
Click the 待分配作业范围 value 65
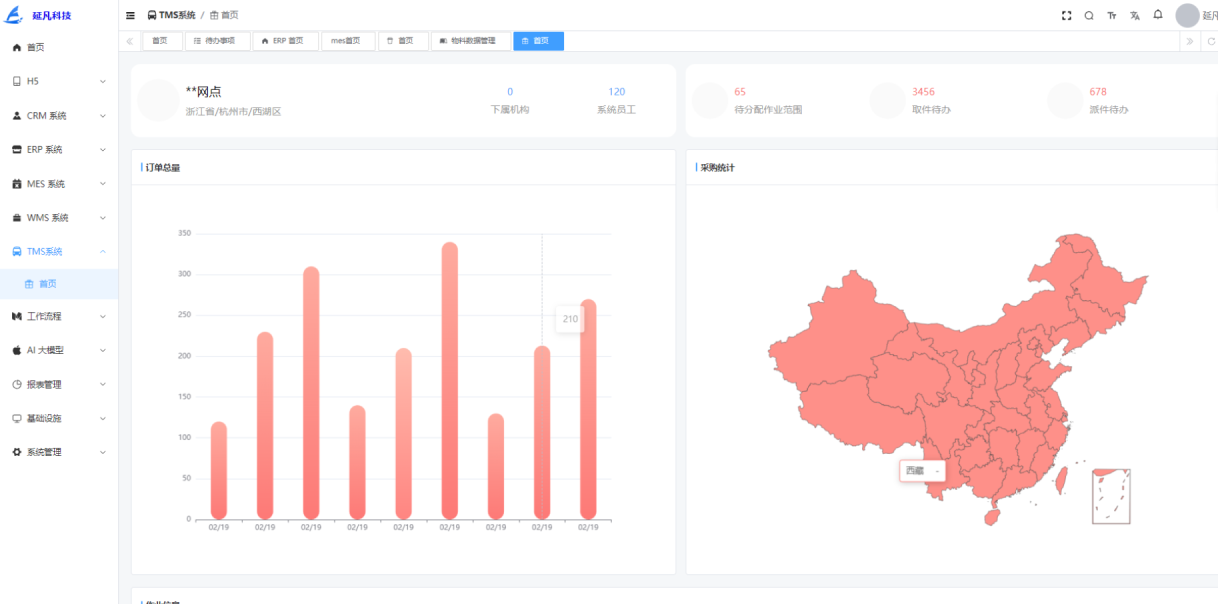[x=740, y=92]
